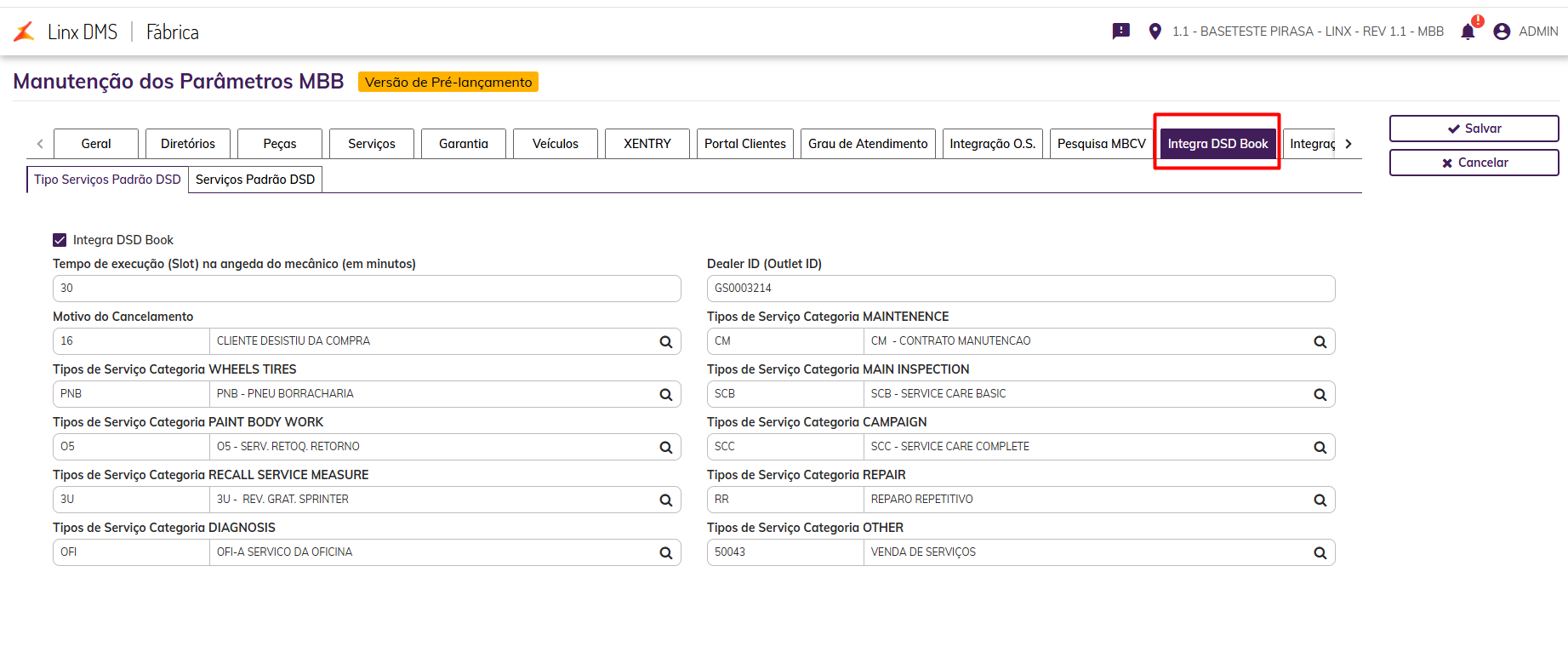Open the notifications bell
Image resolution: width=1568 pixels, height=669 pixels.
1468,32
